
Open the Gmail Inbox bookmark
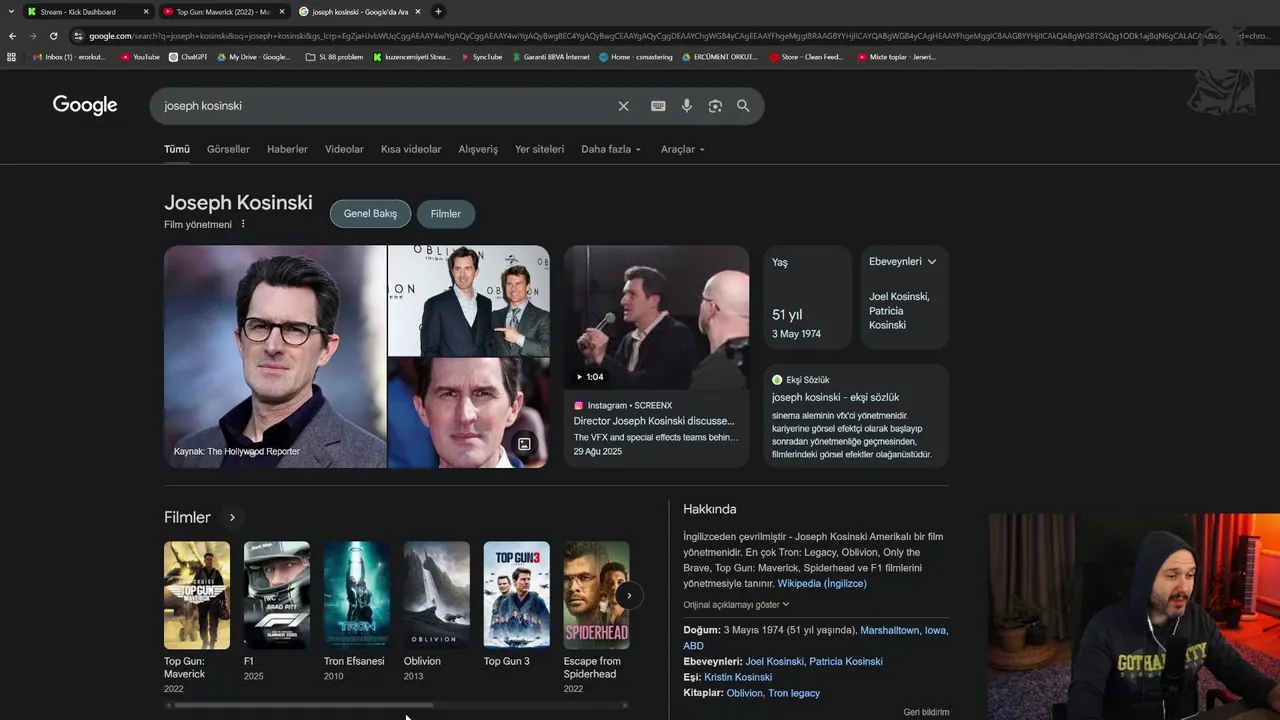(68, 57)
